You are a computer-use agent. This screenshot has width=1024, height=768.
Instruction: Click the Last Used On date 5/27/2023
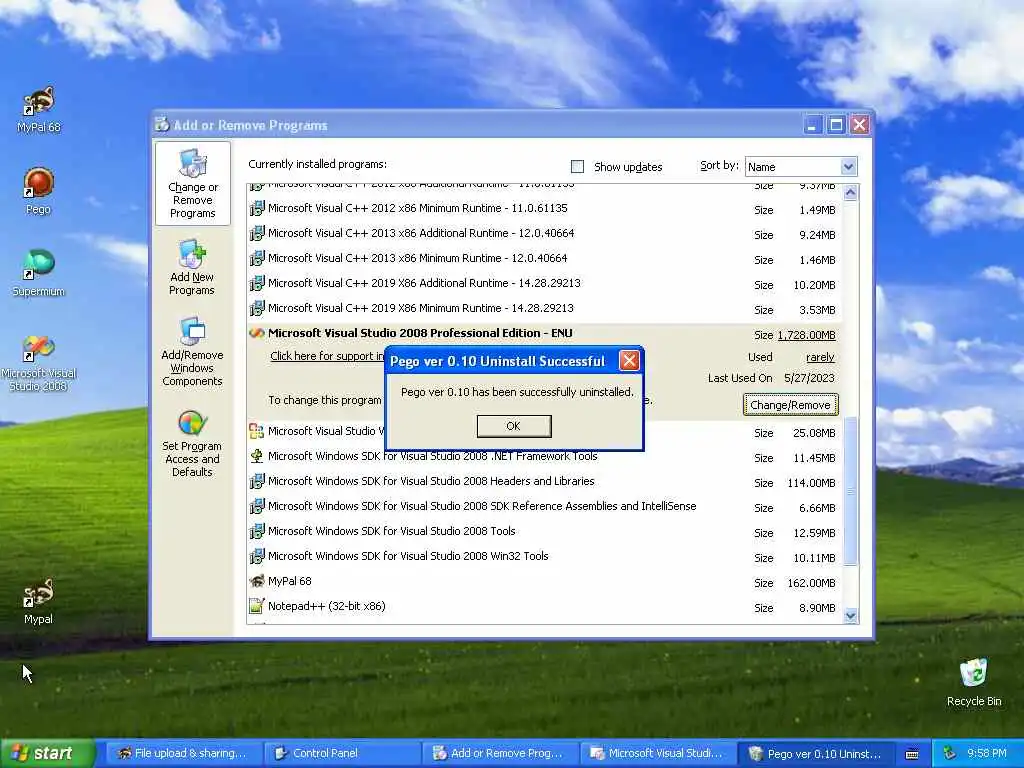(809, 378)
